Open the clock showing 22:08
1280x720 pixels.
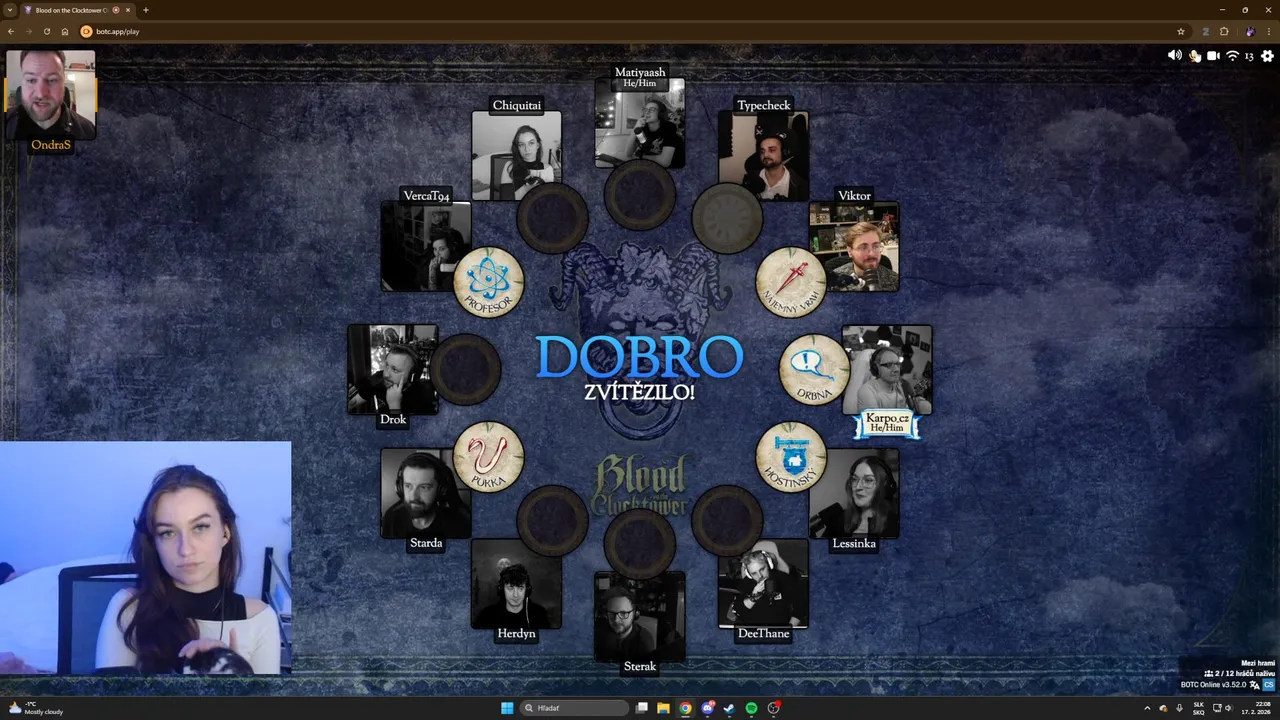[x=1254, y=708]
